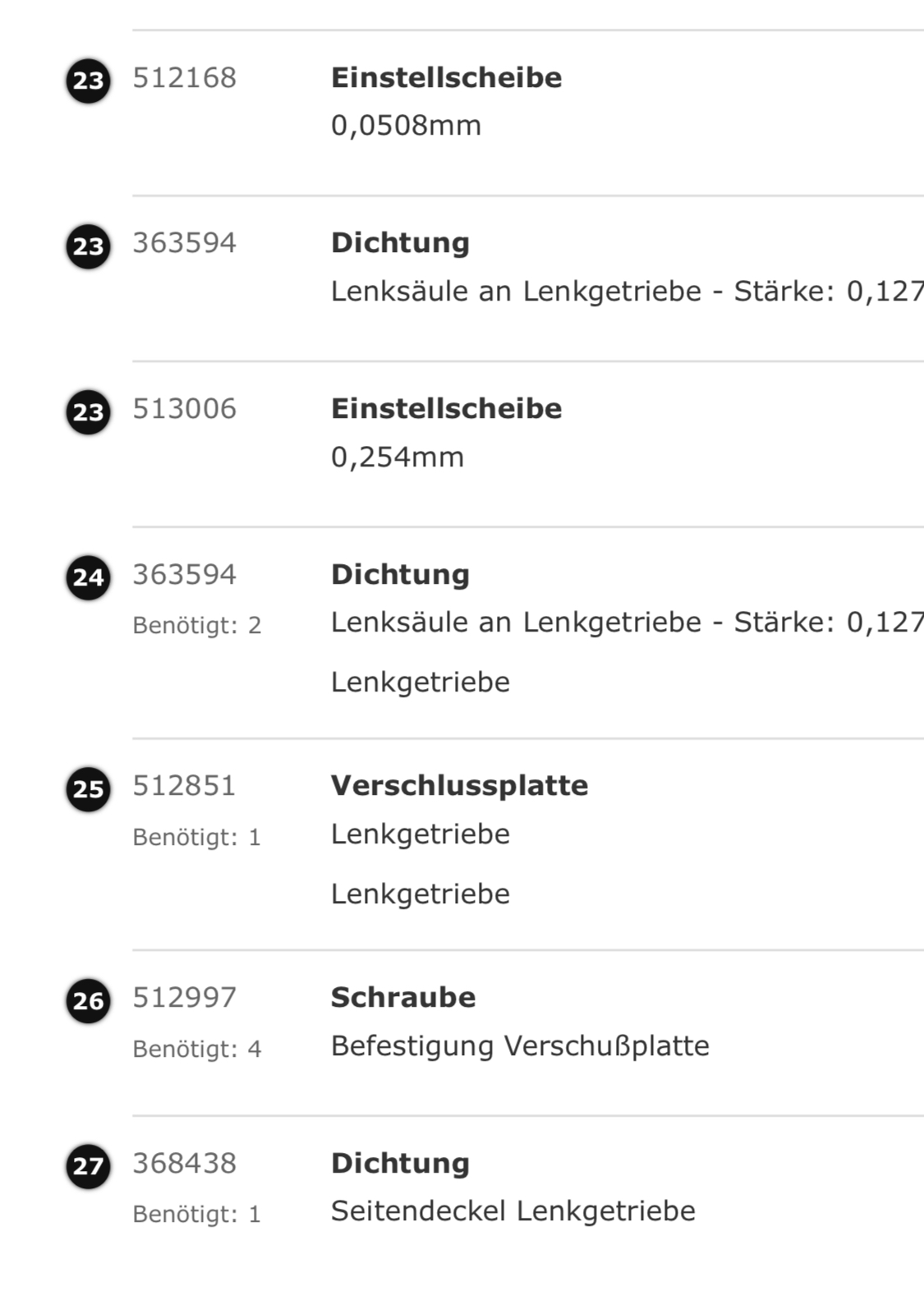The image size is (924, 1309).
Task: Click the position 27 badge
Action: (x=88, y=1166)
